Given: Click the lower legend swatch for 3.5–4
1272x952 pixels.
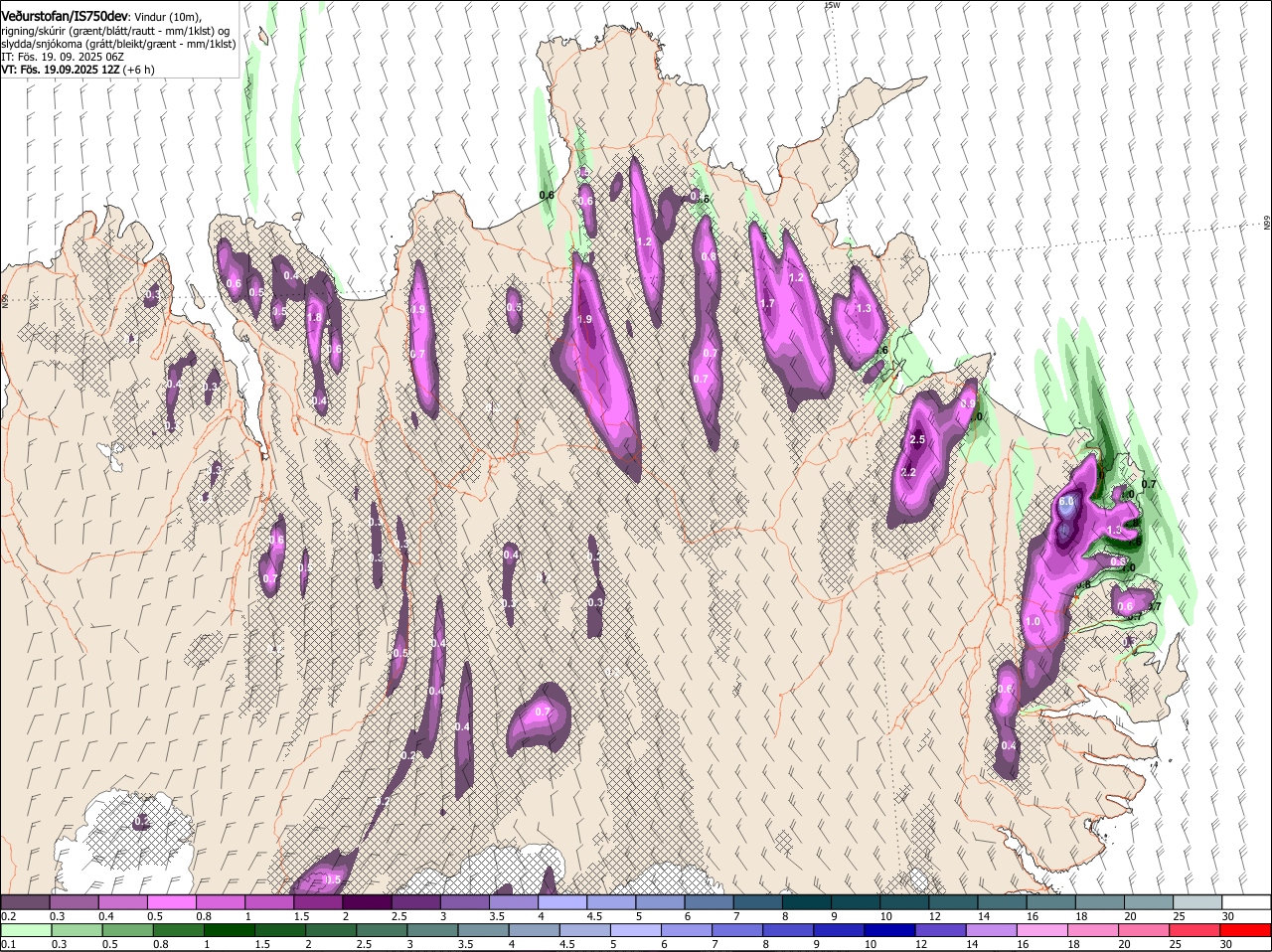Looking at the screenshot, I should (x=484, y=930).
